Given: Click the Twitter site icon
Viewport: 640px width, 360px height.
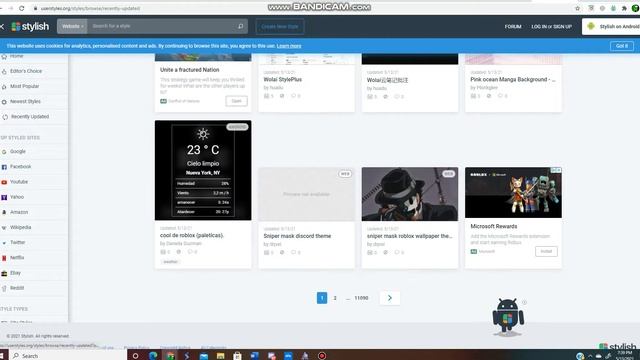Looking at the screenshot, I should tap(4, 243).
